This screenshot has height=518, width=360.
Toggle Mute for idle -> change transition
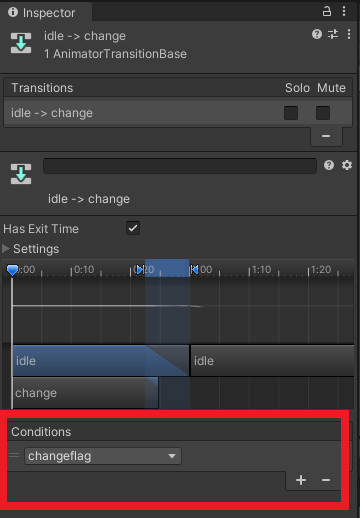point(323,113)
